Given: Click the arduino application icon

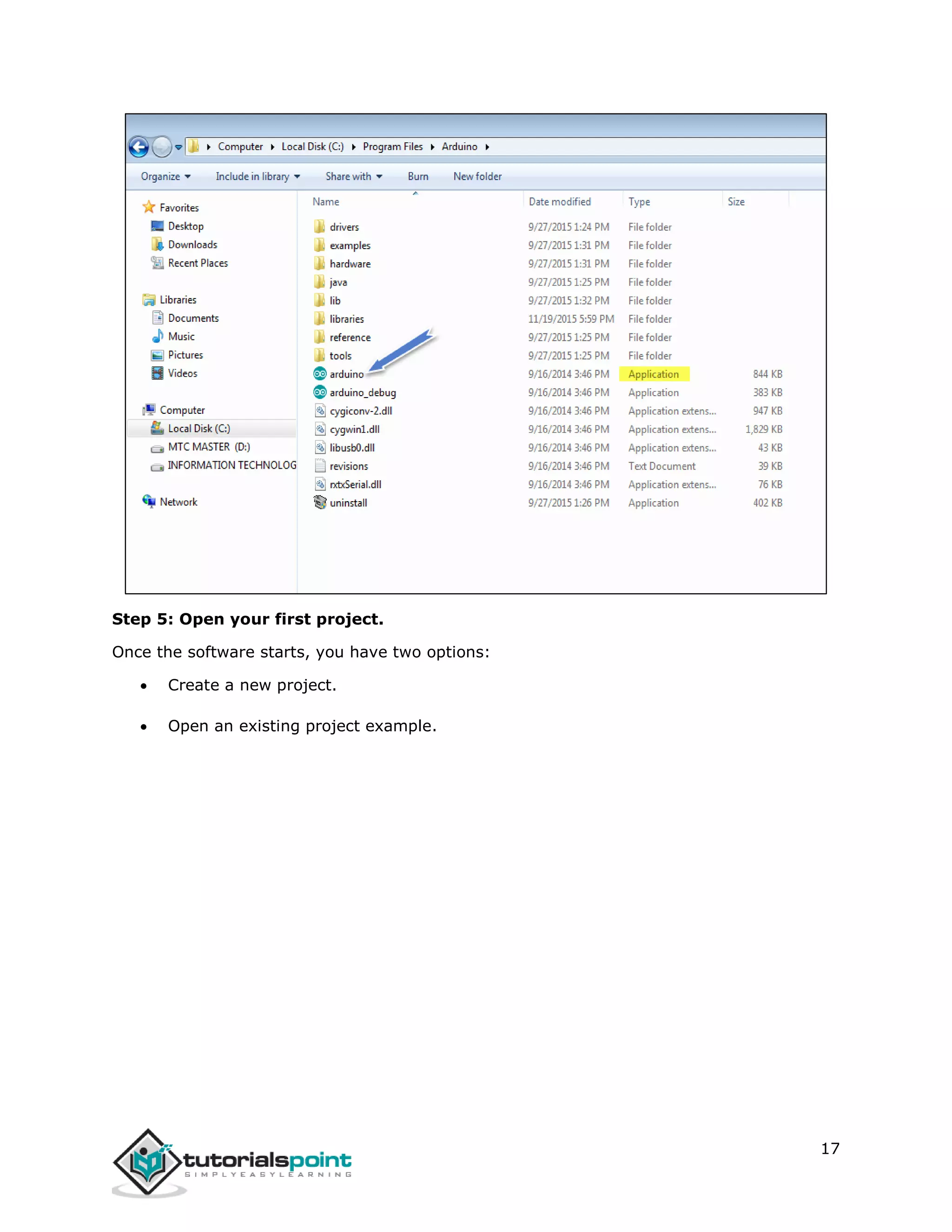Looking at the screenshot, I should pos(320,374).
